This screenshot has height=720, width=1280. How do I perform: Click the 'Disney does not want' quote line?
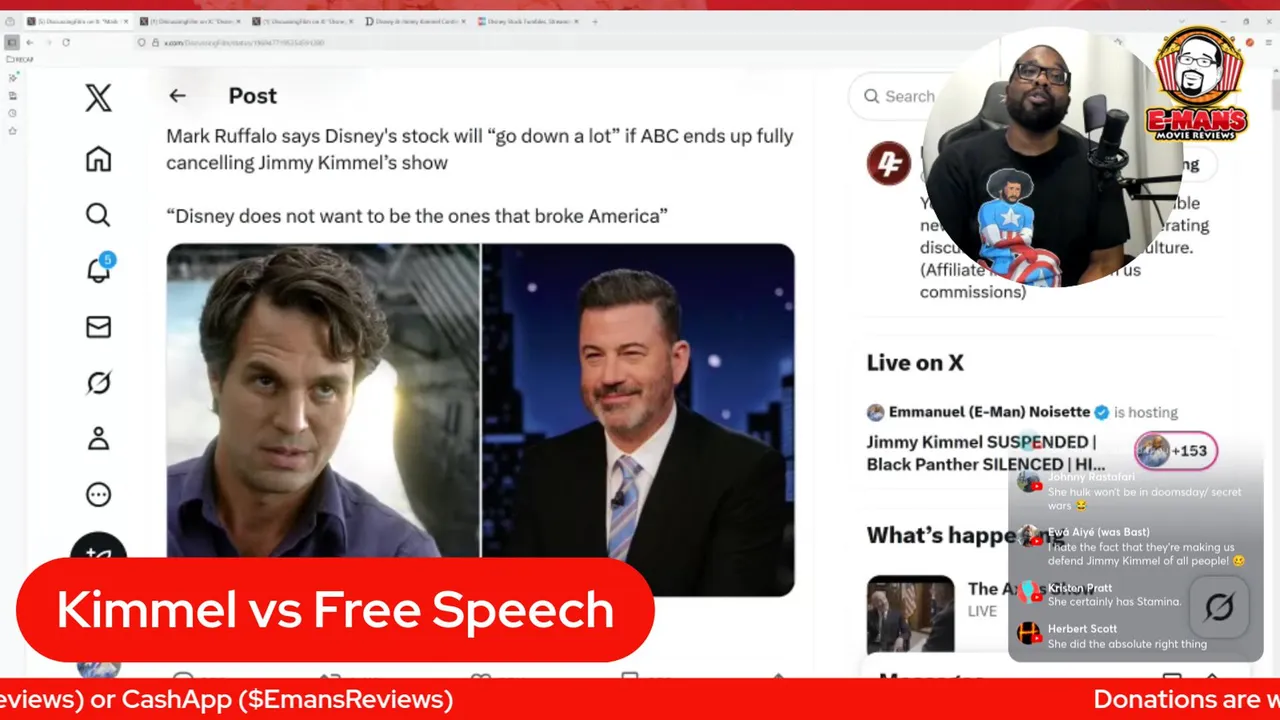click(x=417, y=216)
